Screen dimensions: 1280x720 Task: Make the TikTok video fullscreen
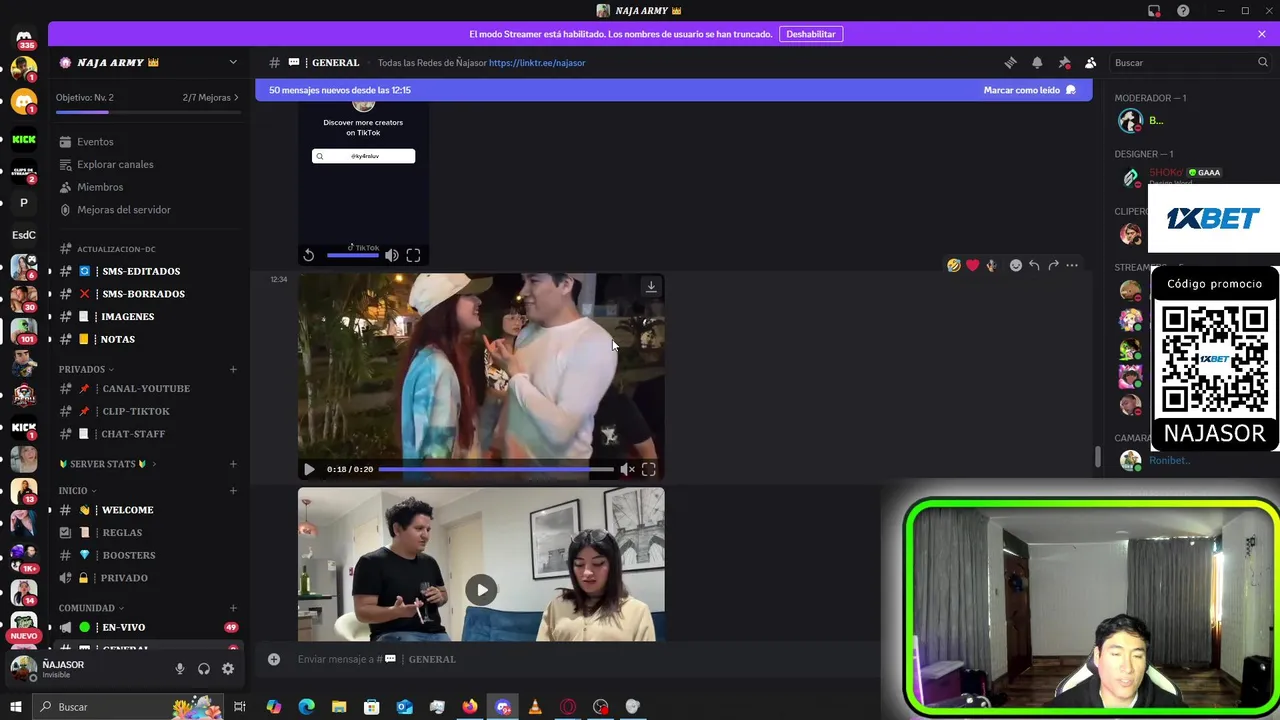tap(413, 255)
